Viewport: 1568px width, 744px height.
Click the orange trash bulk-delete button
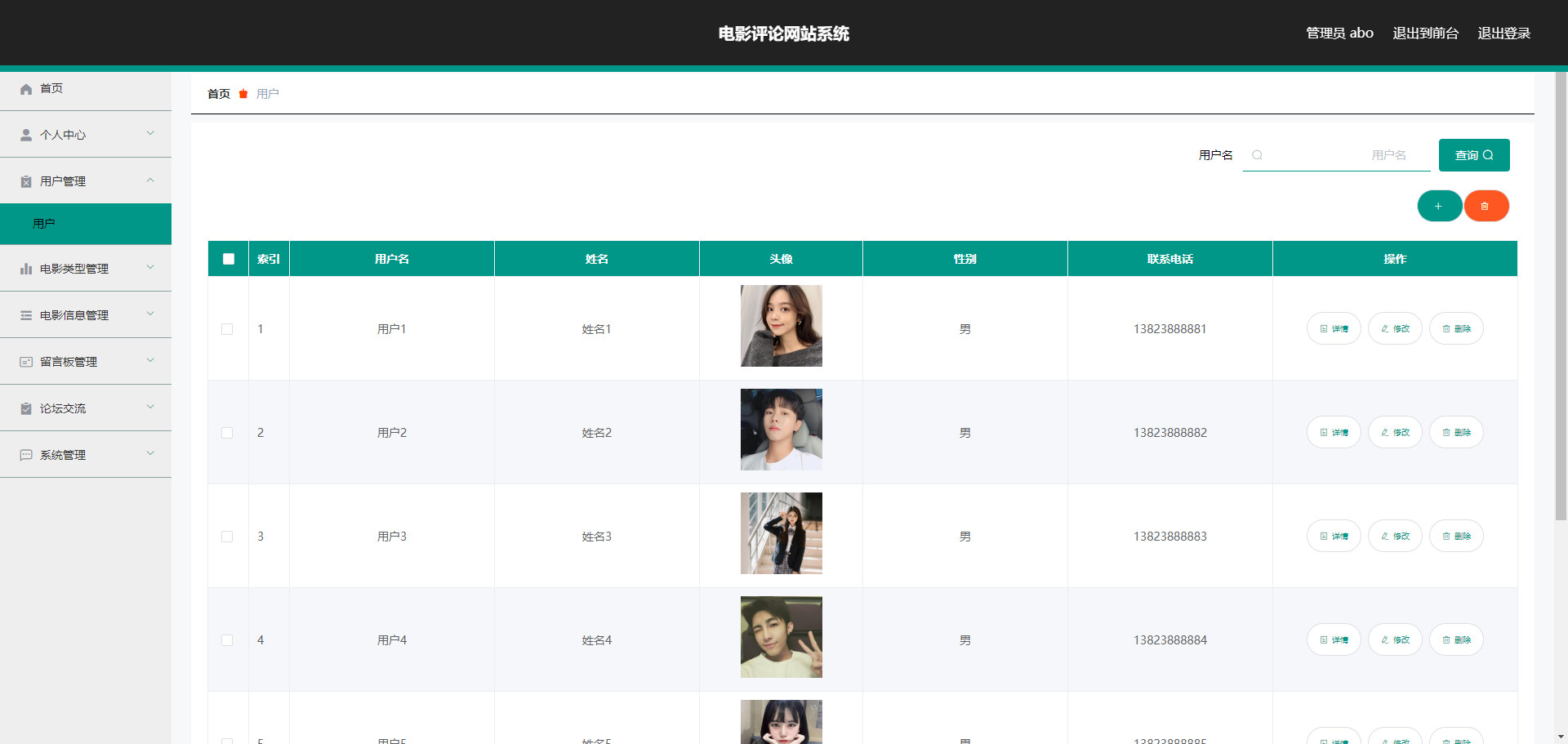pos(1486,206)
